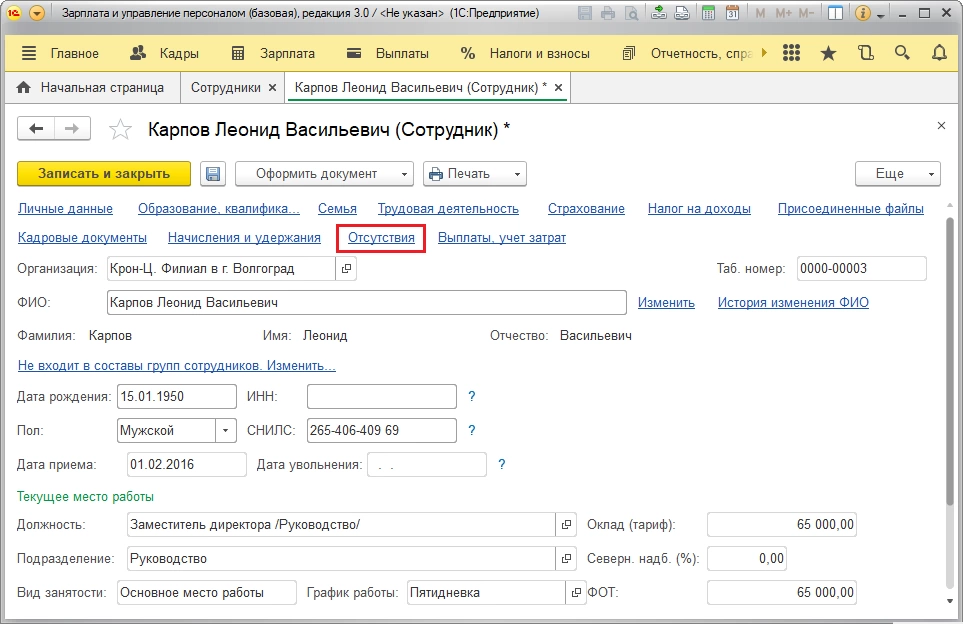963x624 pixels.
Task: Open the functions menu grid icon
Action: tap(791, 53)
